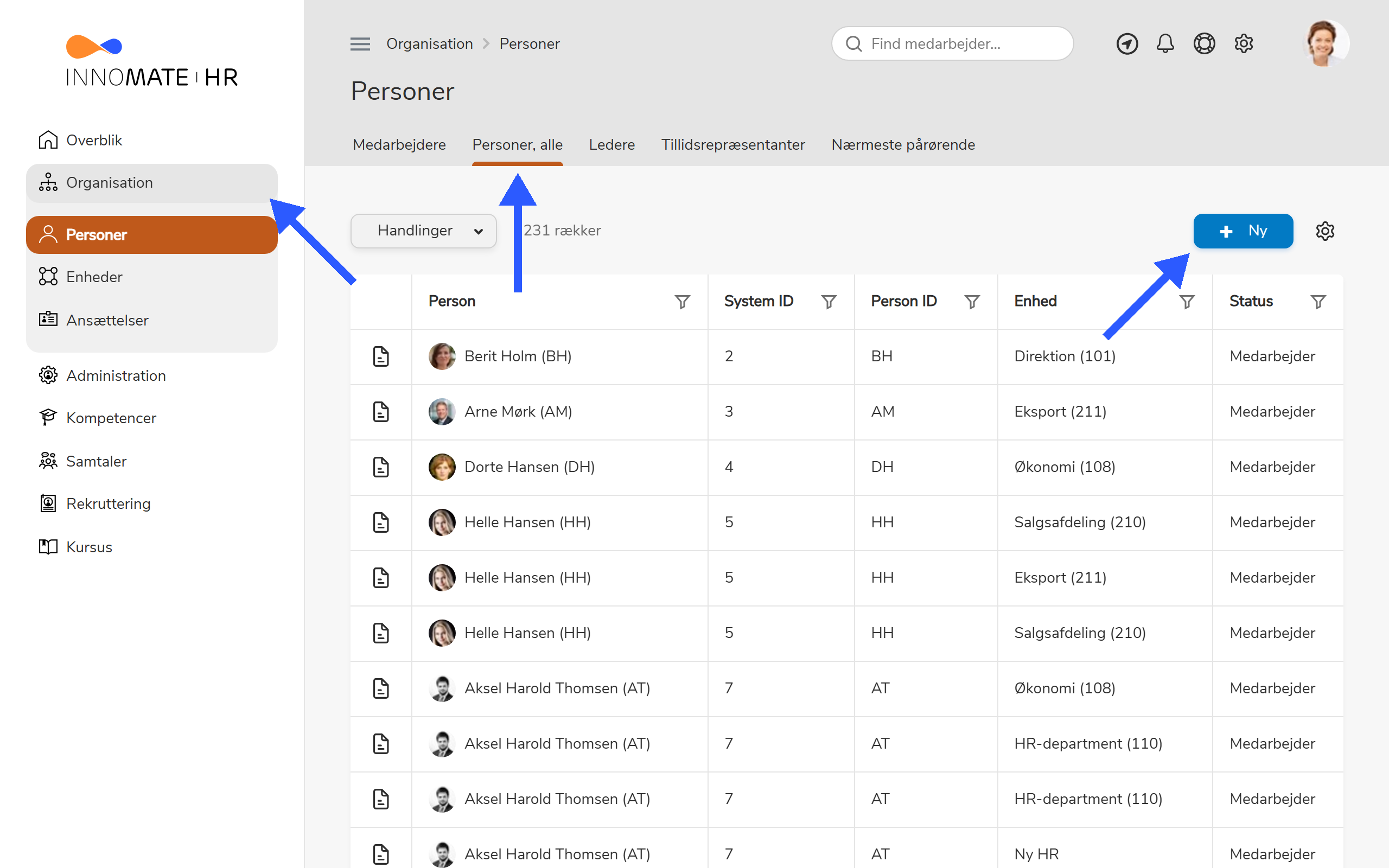
Task: Open Dorte Hansen (DH) person record
Action: (x=529, y=467)
